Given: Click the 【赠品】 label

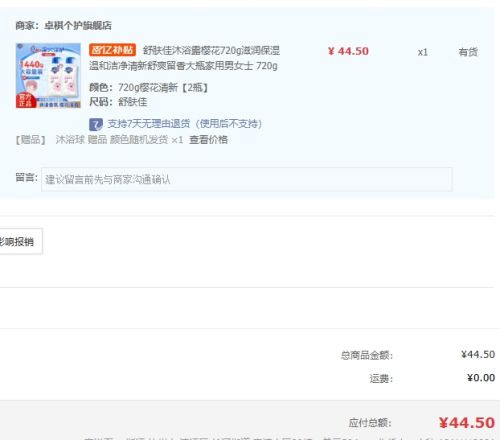Looking at the screenshot, I should (30, 139).
